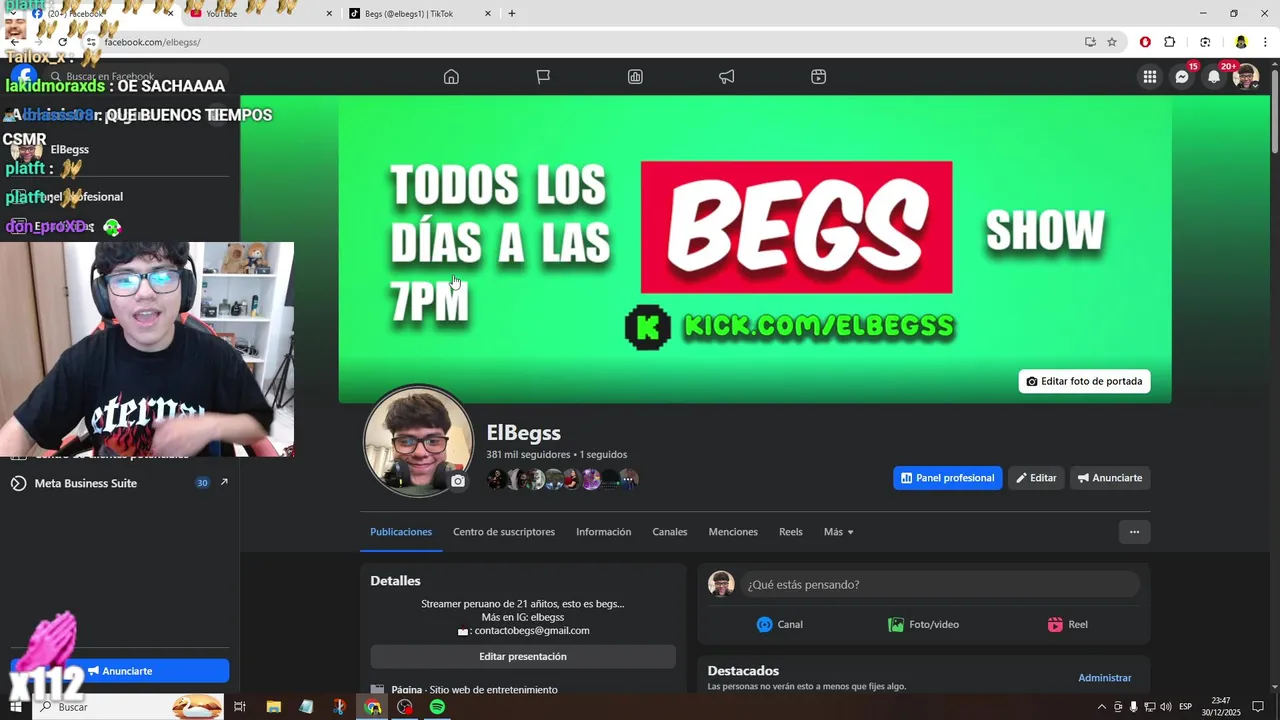
Task: Open Facebook notifications bell
Action: point(1214,77)
